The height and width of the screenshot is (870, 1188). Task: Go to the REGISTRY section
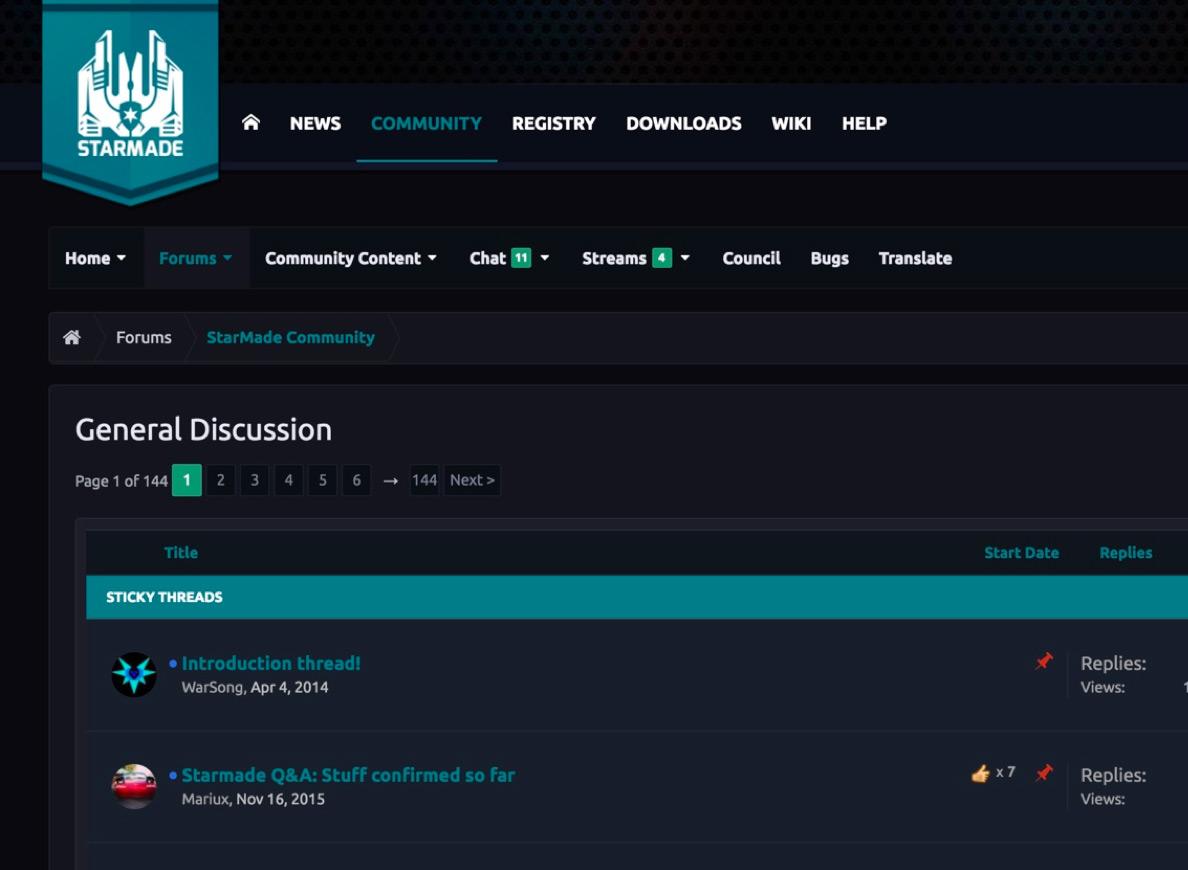(553, 123)
